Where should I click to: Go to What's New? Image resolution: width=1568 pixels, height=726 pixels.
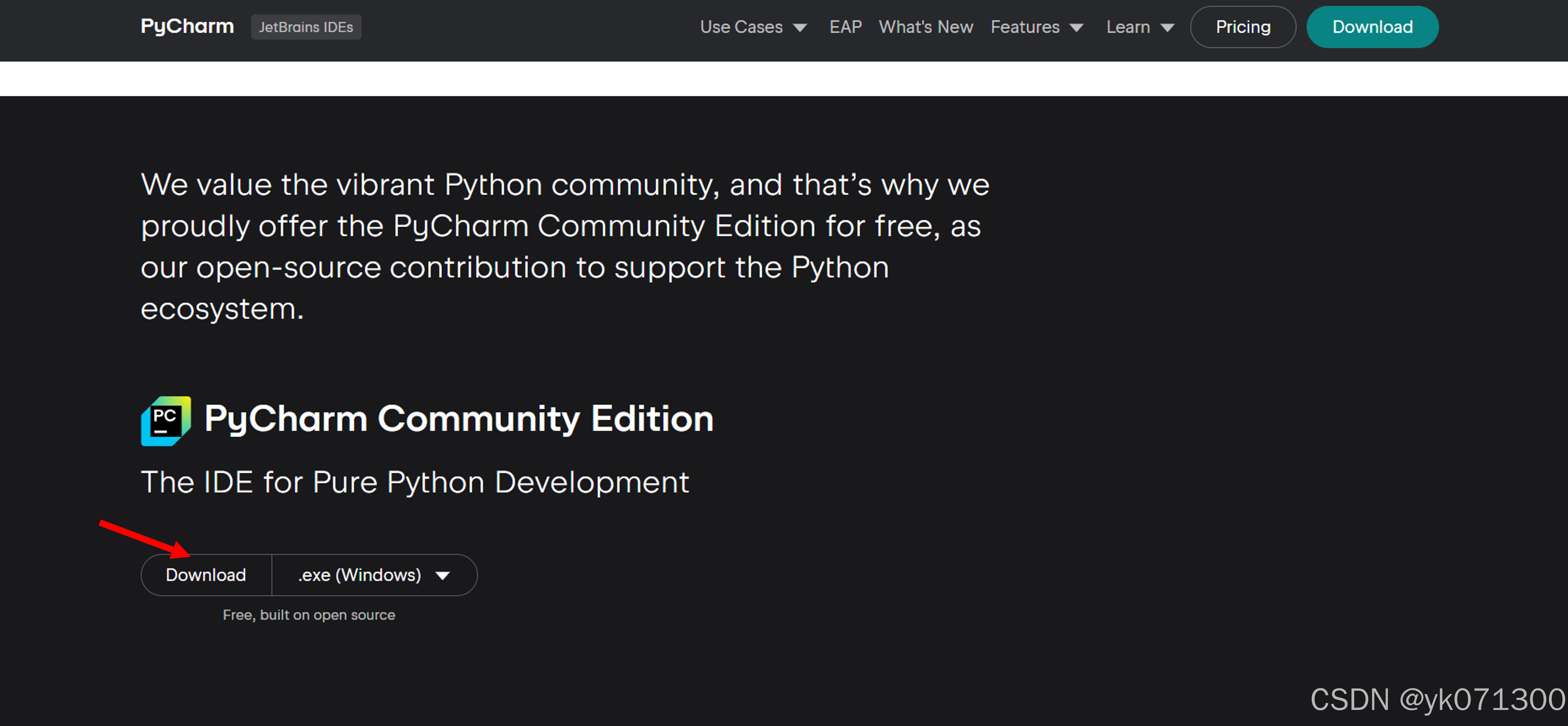(925, 27)
